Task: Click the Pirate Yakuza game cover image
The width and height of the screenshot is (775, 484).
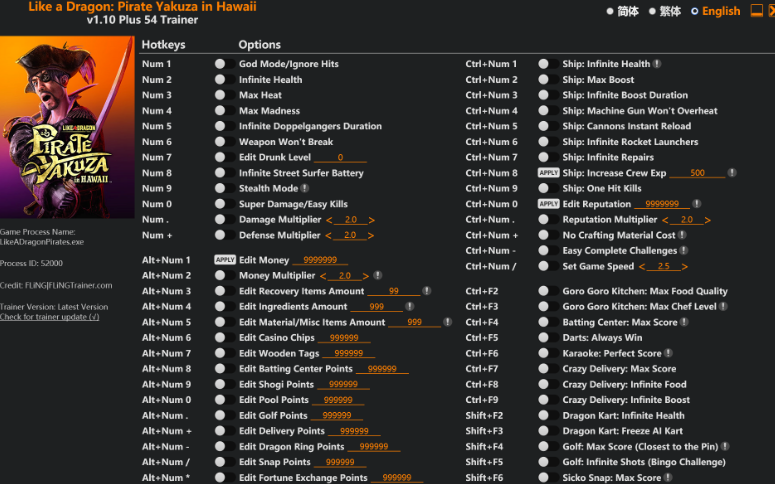Action: coord(67,127)
